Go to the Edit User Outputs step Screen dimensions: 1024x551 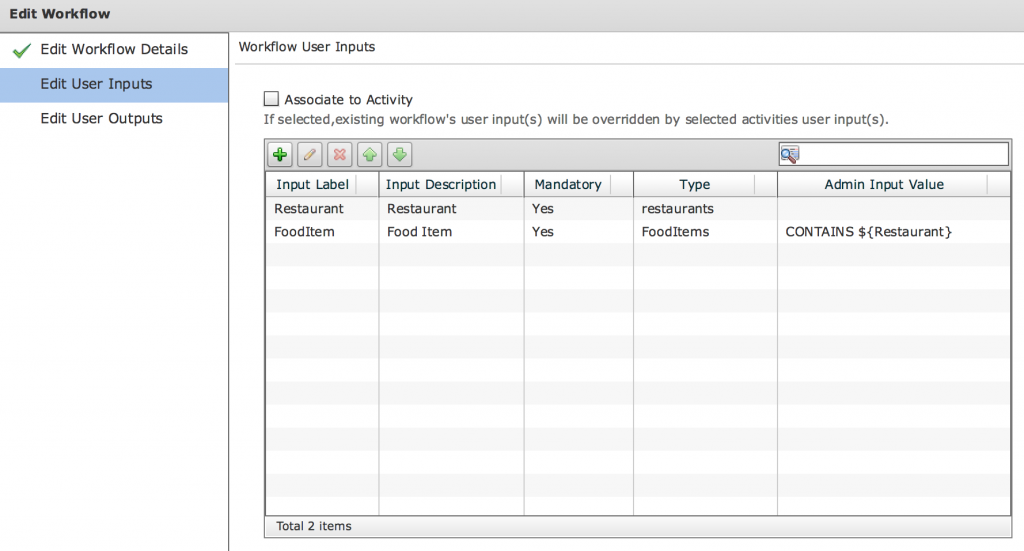(101, 118)
